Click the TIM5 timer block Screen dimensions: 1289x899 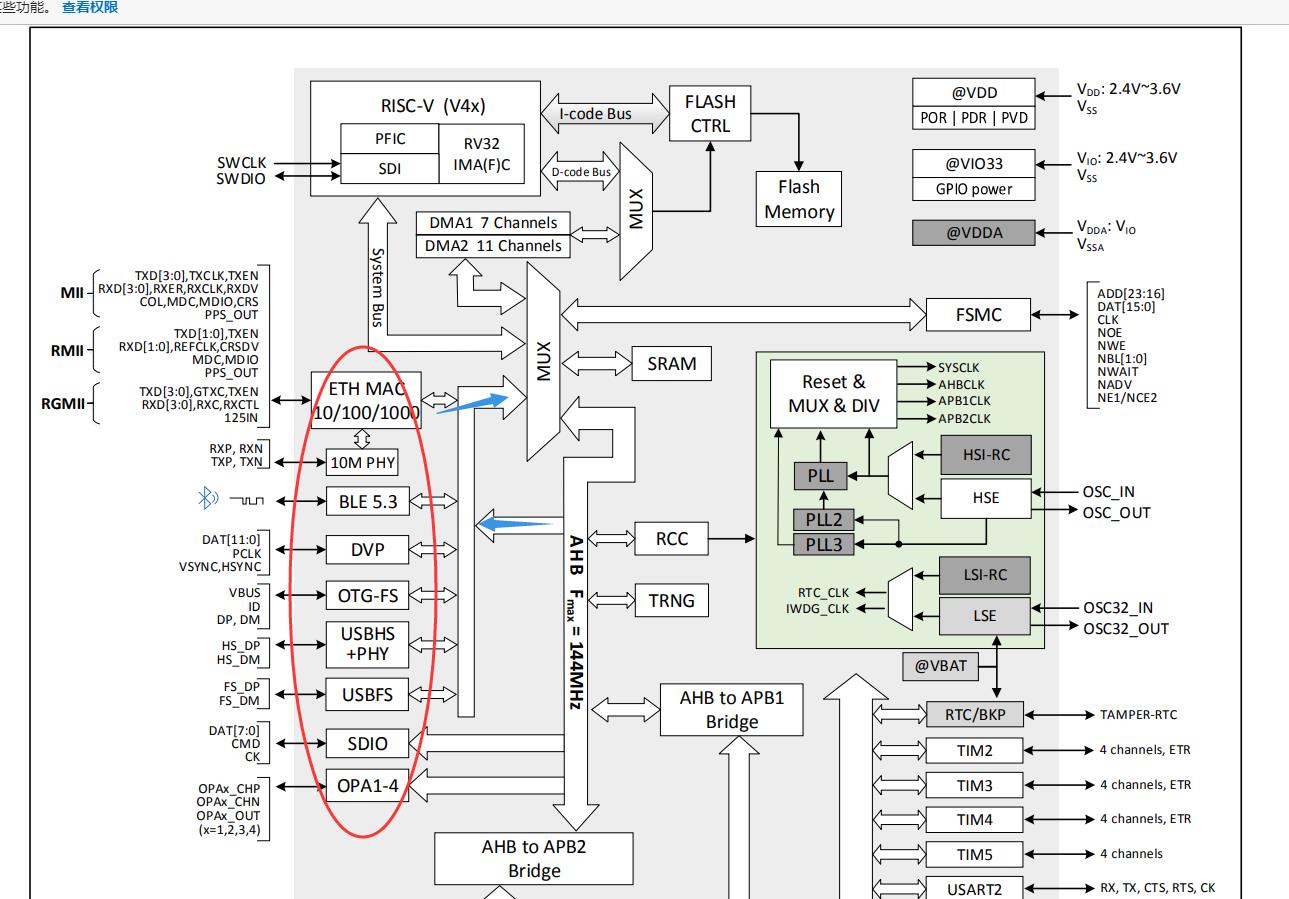coord(975,854)
